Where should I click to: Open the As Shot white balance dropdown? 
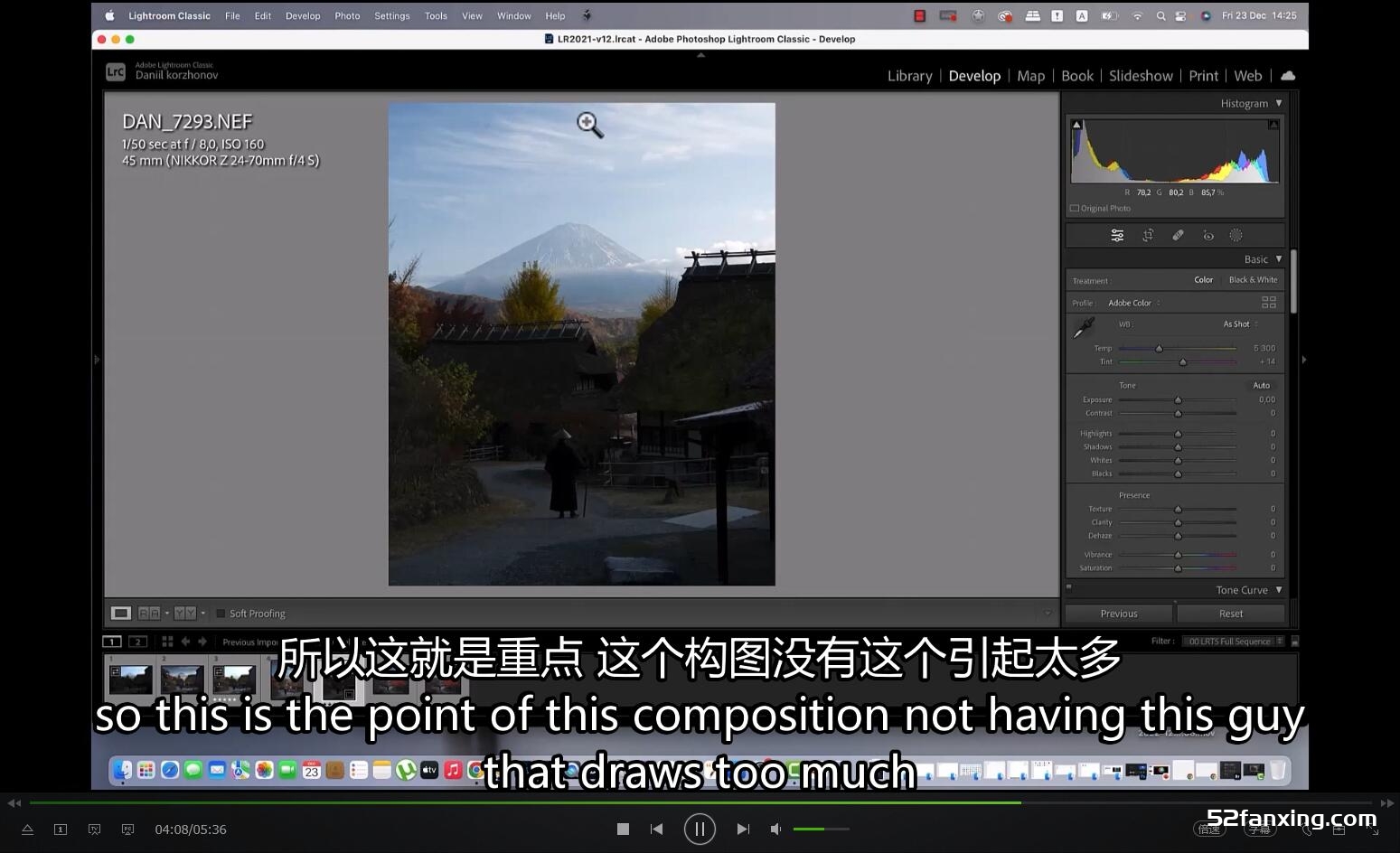(1240, 324)
